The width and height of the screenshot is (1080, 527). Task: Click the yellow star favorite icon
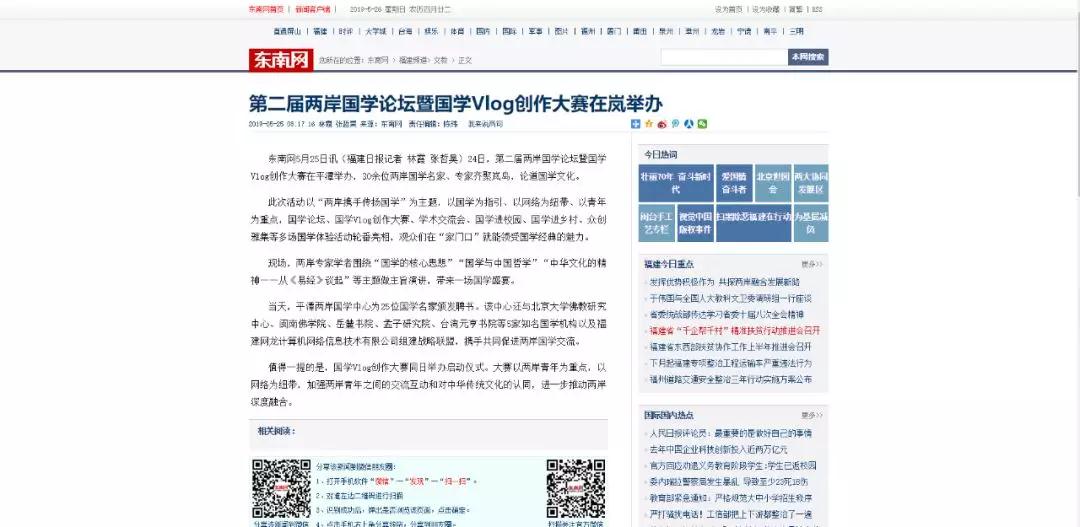[648, 124]
